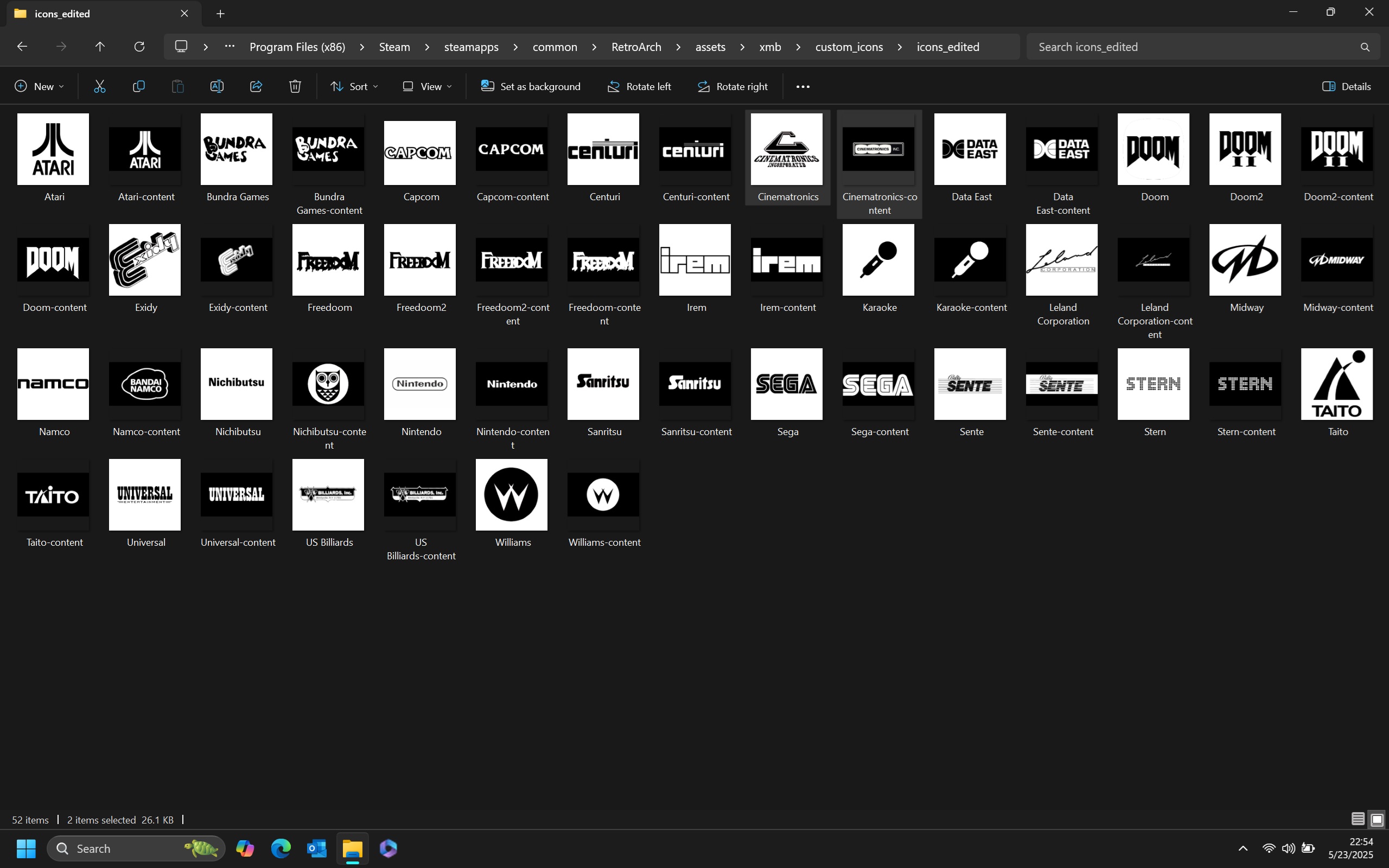The image size is (1389, 868).
Task: Click the Share icon in toolbar
Action: click(256, 87)
